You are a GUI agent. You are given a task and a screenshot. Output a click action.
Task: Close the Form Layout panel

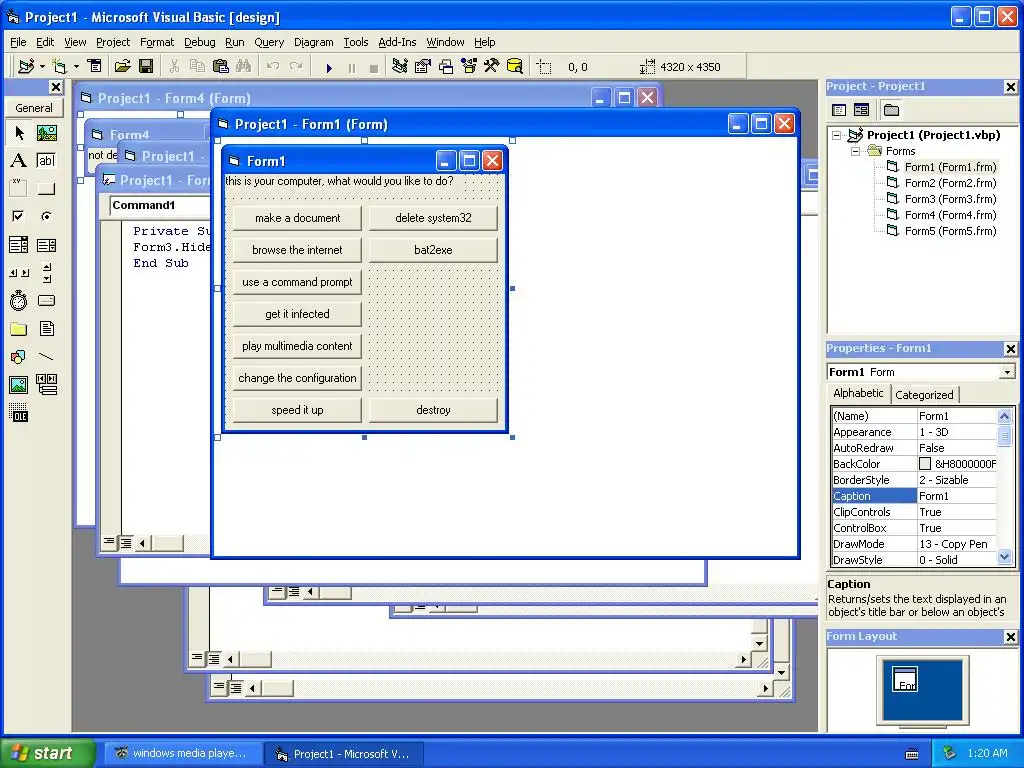coord(1010,637)
